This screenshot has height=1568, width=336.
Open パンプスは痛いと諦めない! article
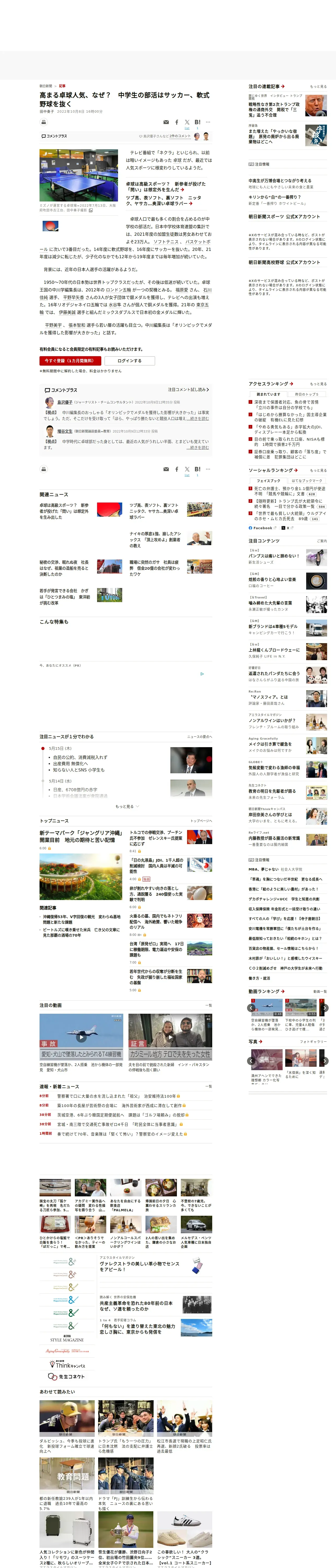[x=274, y=556]
